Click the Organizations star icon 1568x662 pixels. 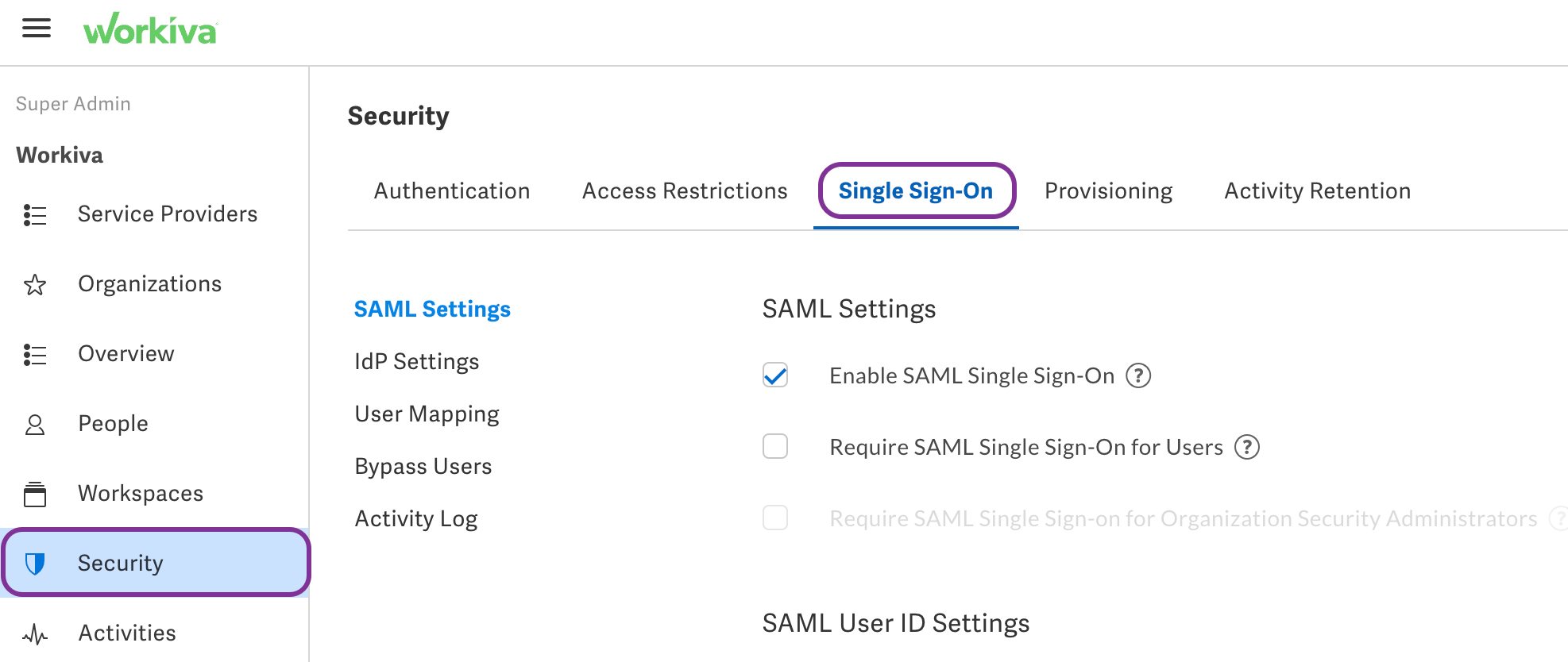(35, 284)
